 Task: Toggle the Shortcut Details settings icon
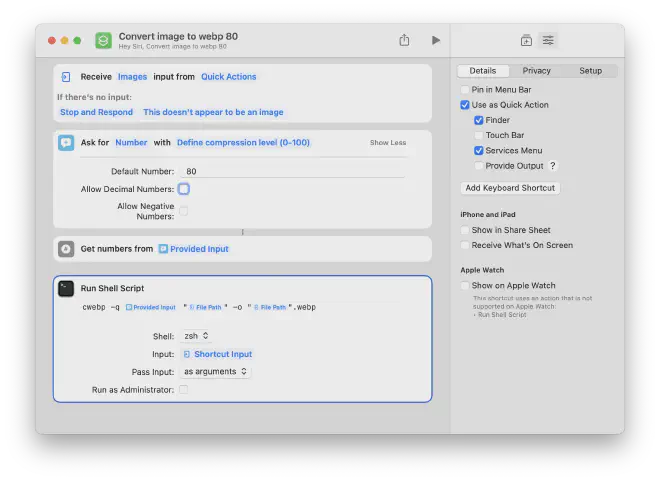(548, 40)
